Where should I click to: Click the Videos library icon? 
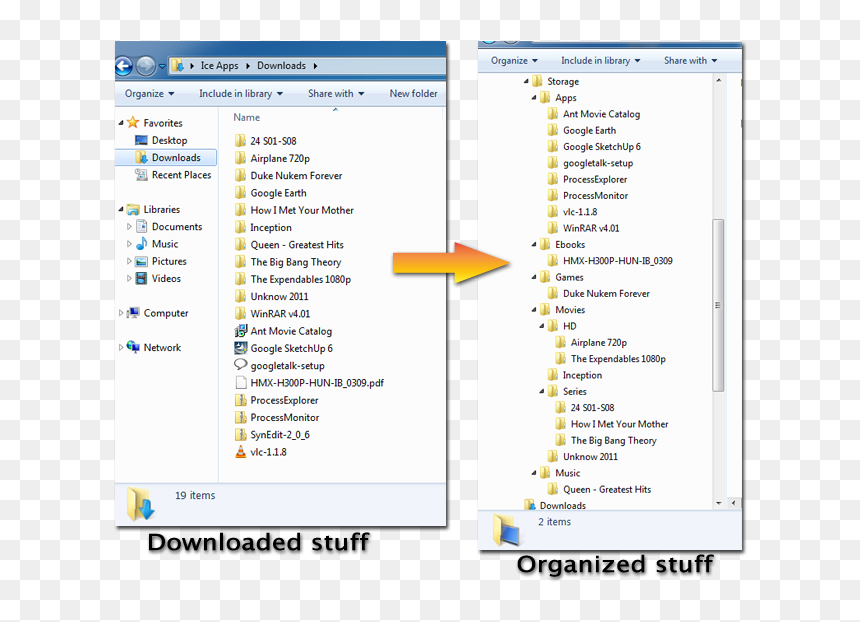[x=141, y=278]
